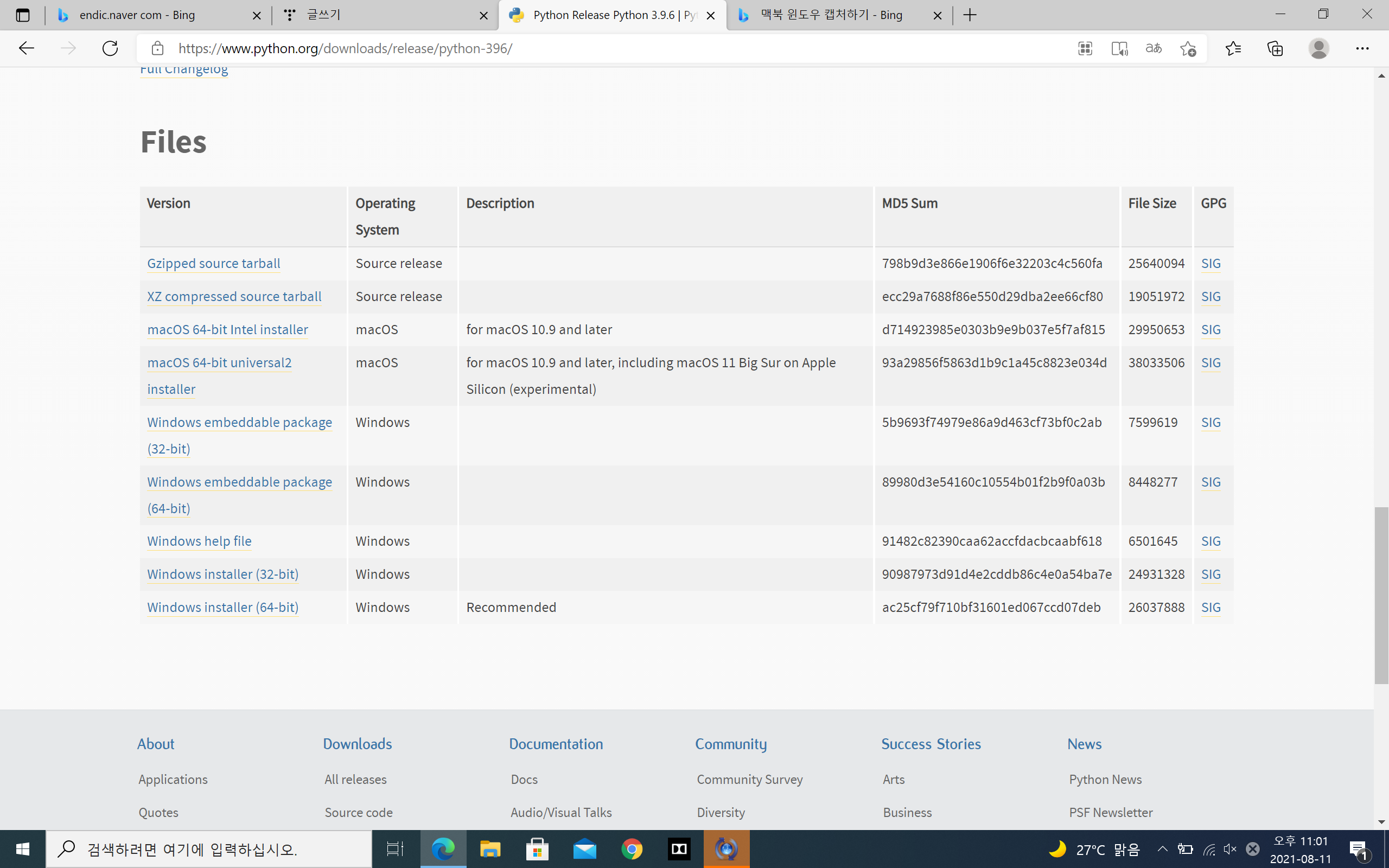Open the Settings and more ellipsis menu

tap(1362, 48)
